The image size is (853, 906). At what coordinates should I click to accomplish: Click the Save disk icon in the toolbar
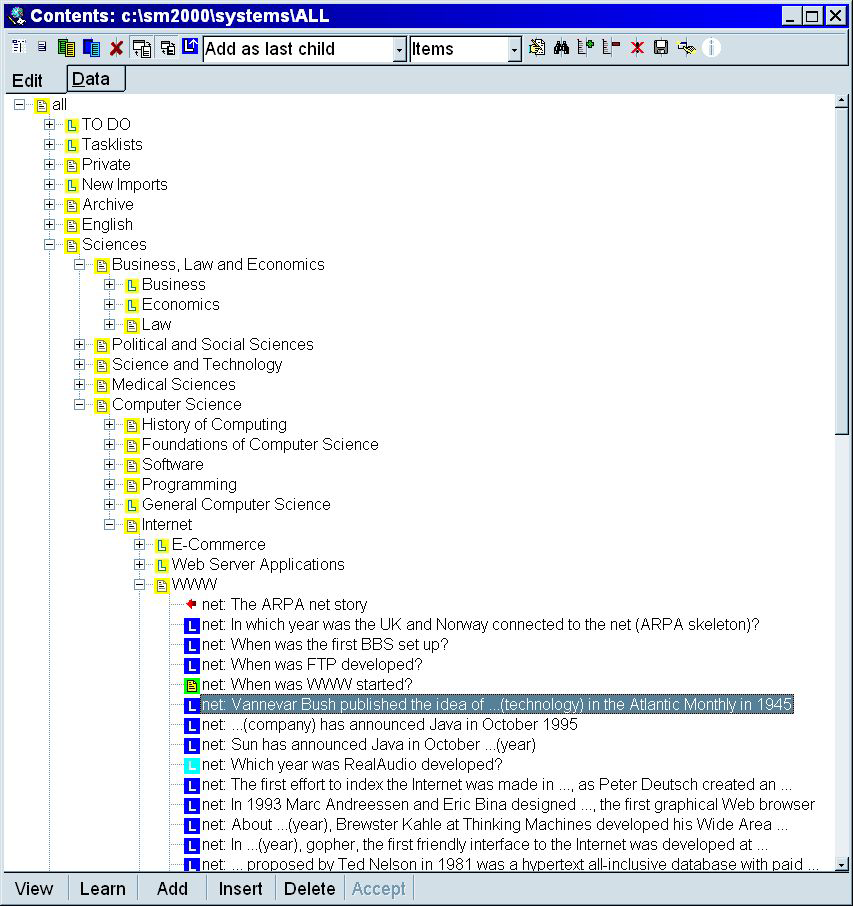pyautogui.click(x=659, y=47)
